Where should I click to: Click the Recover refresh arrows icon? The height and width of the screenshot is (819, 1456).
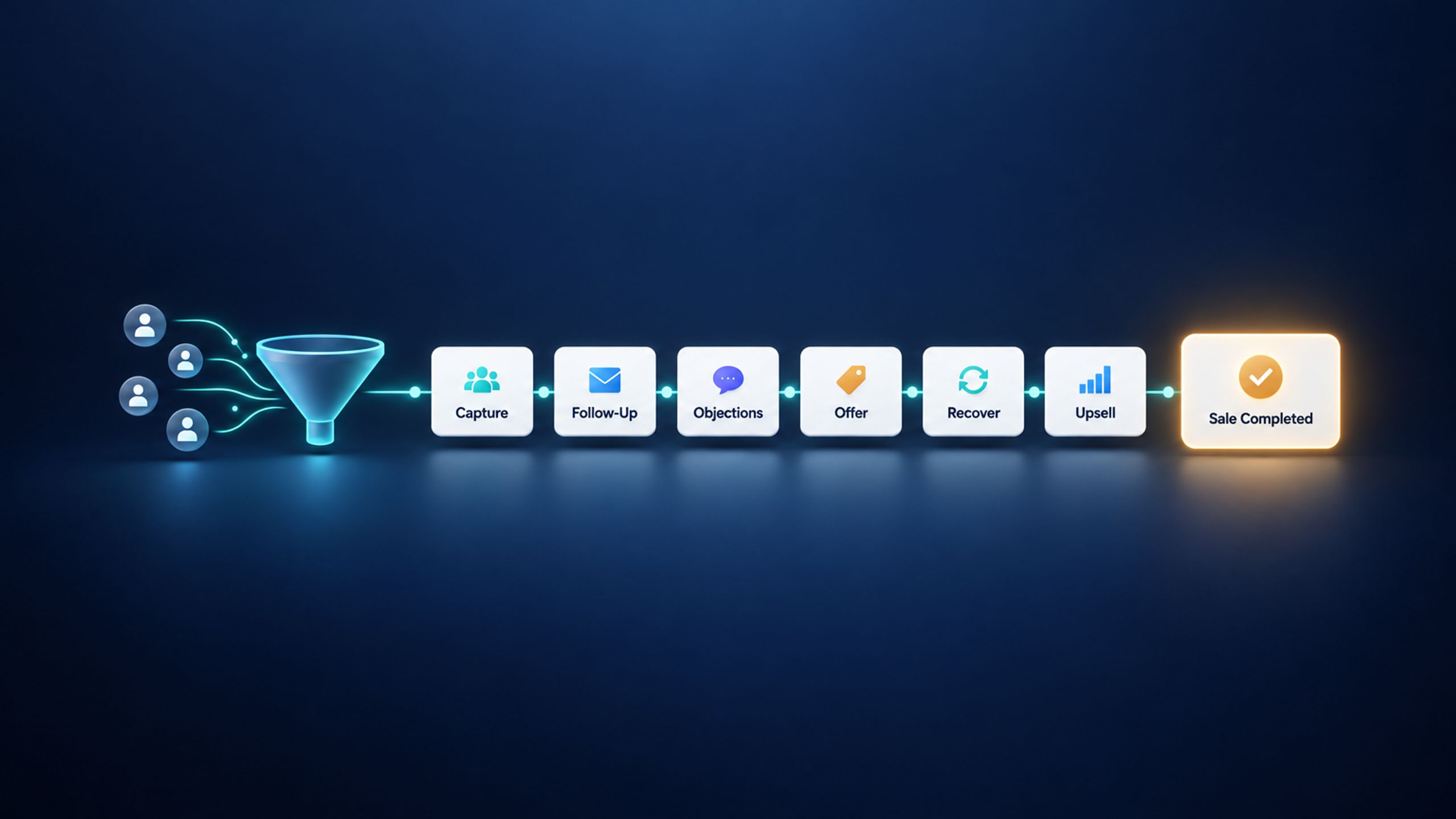point(973,379)
